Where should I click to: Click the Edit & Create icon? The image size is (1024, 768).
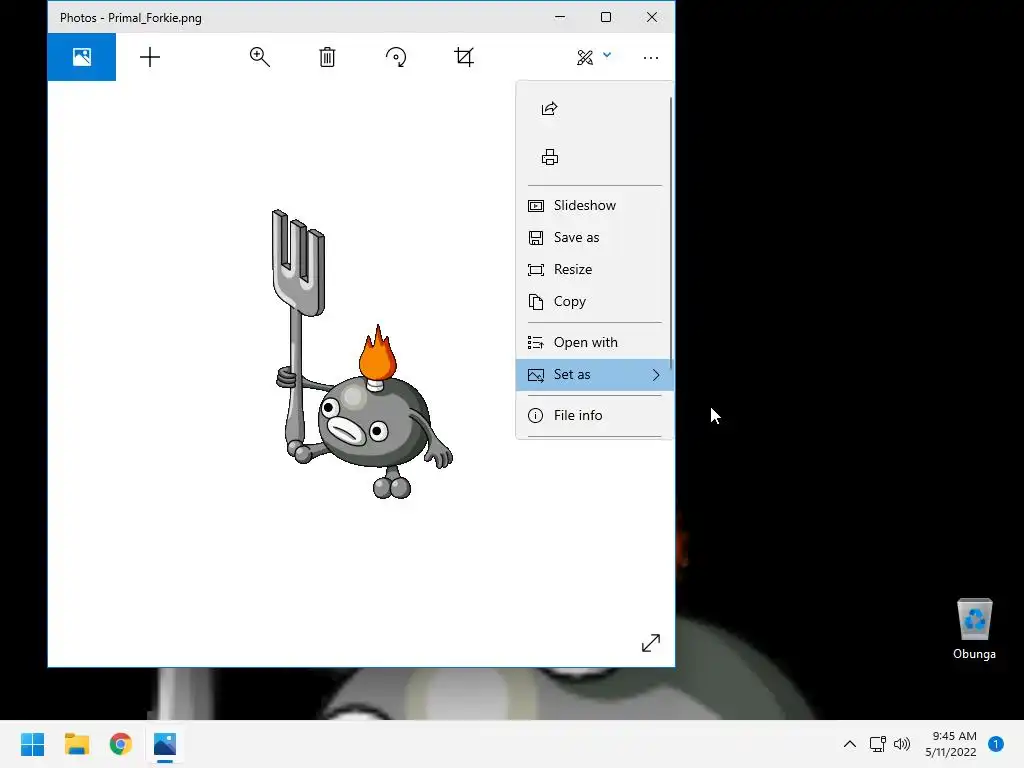(584, 57)
